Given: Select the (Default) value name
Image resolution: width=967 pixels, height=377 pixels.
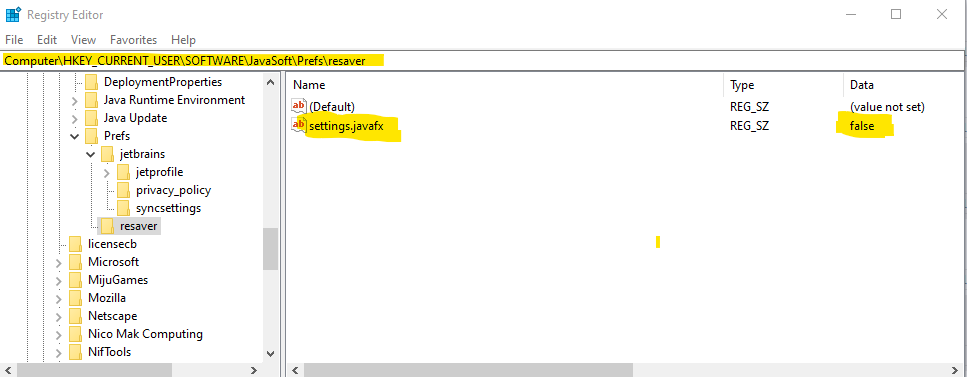Looking at the screenshot, I should [332, 107].
